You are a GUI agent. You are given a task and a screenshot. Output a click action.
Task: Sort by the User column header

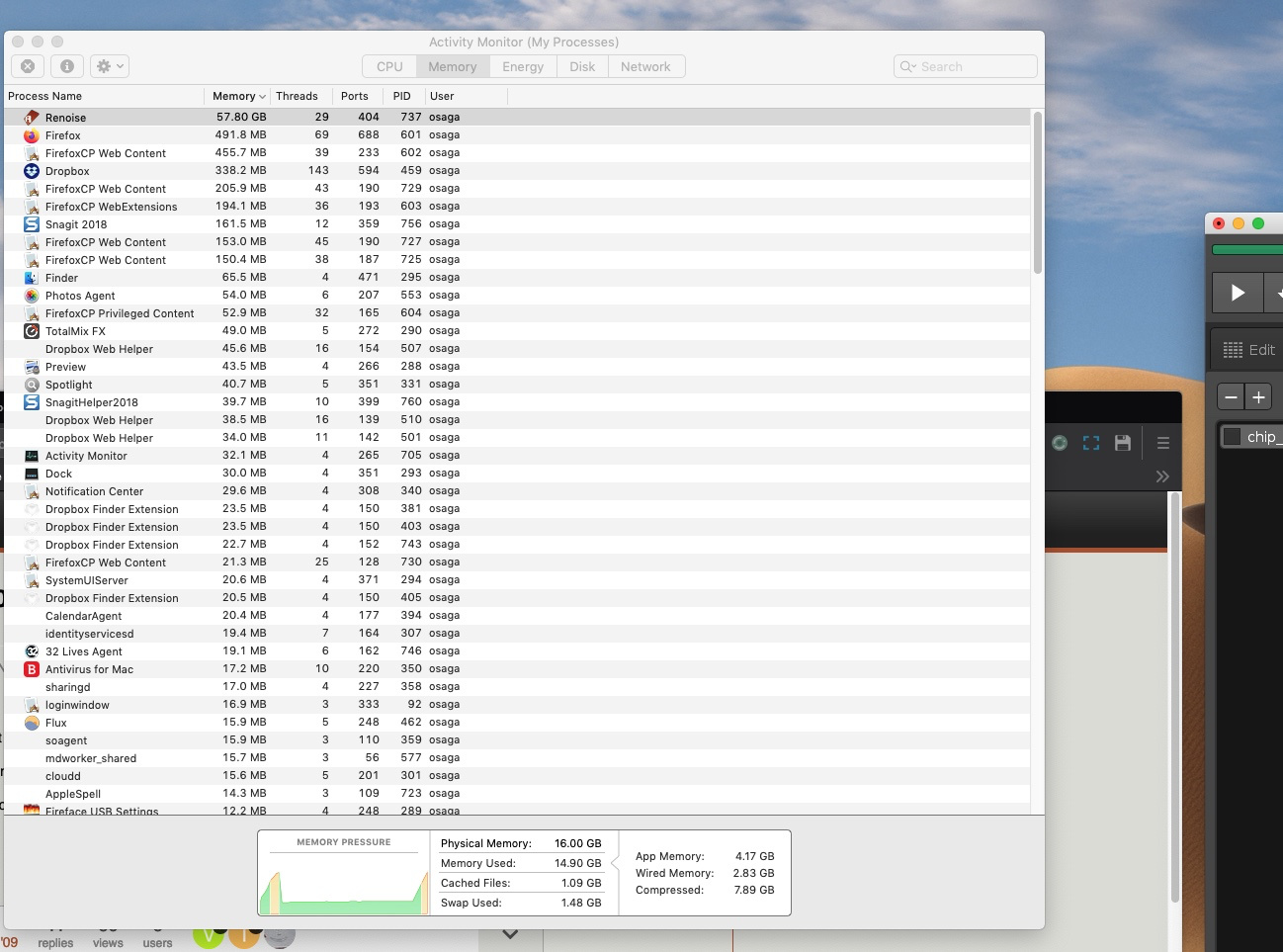467,96
